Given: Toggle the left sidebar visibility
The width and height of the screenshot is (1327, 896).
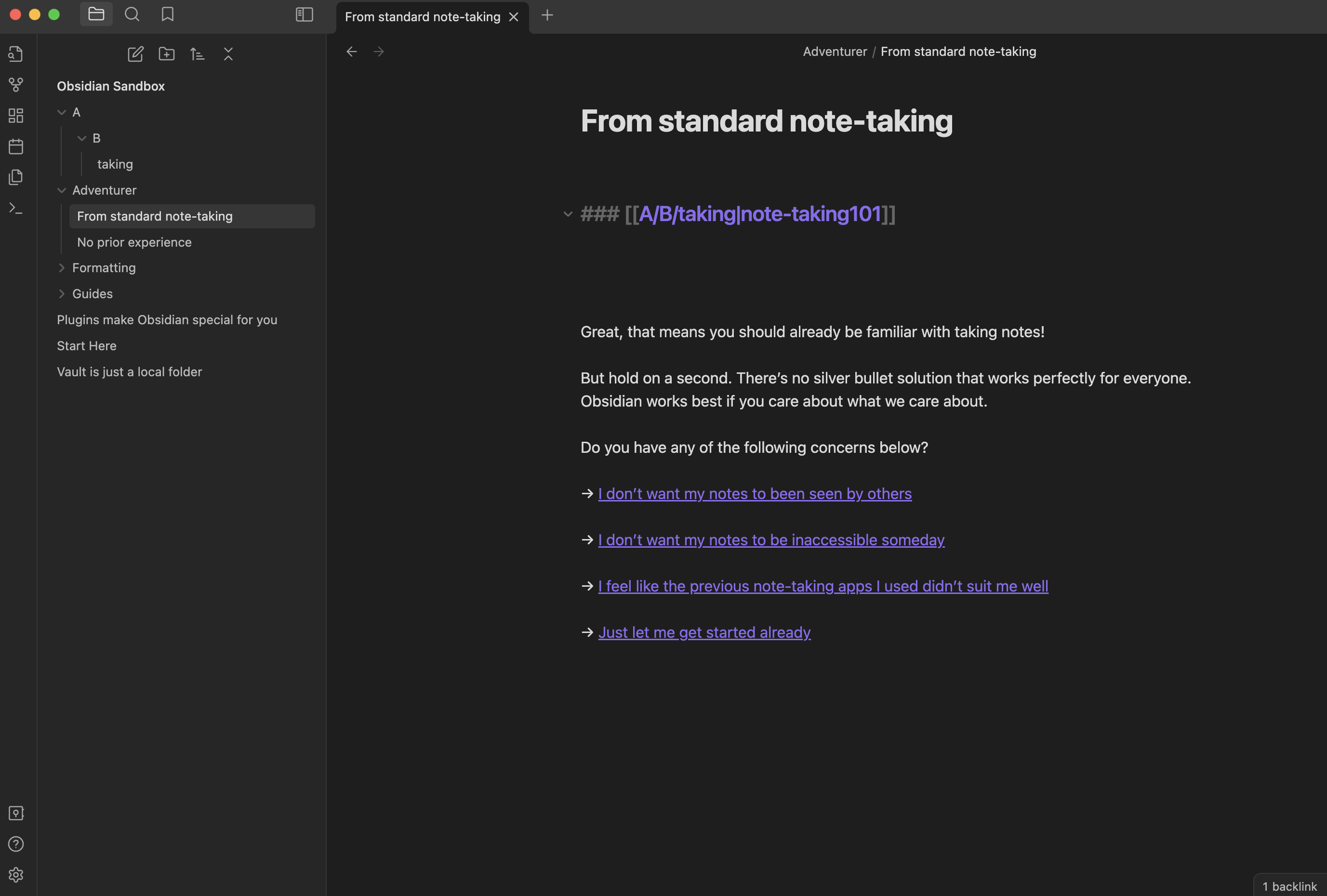Looking at the screenshot, I should pos(305,15).
